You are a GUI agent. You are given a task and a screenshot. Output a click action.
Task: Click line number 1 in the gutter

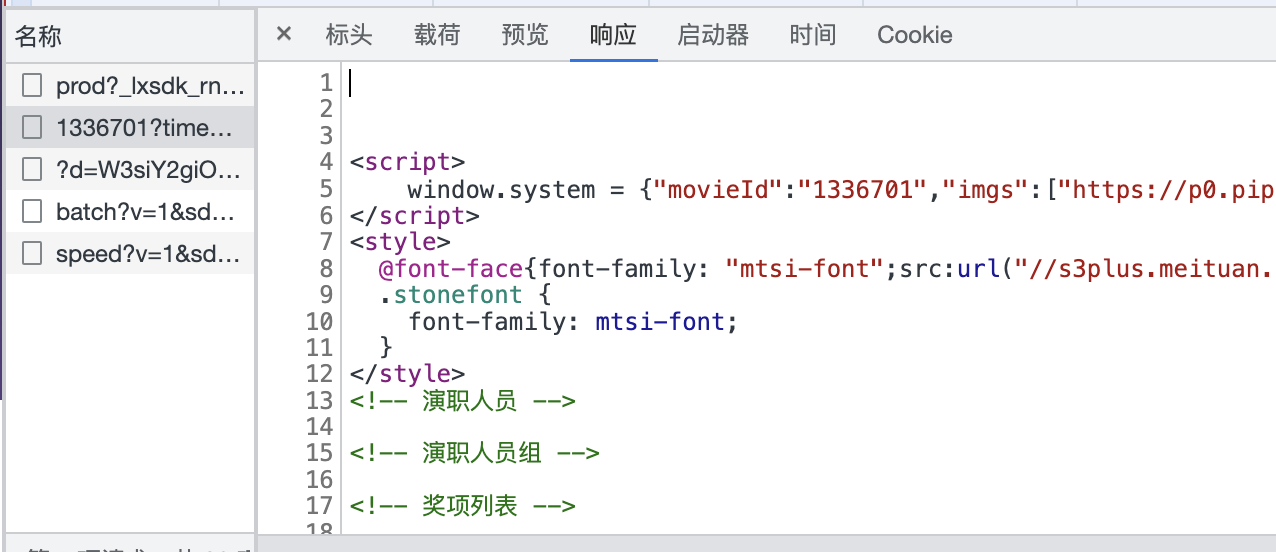coord(325,83)
